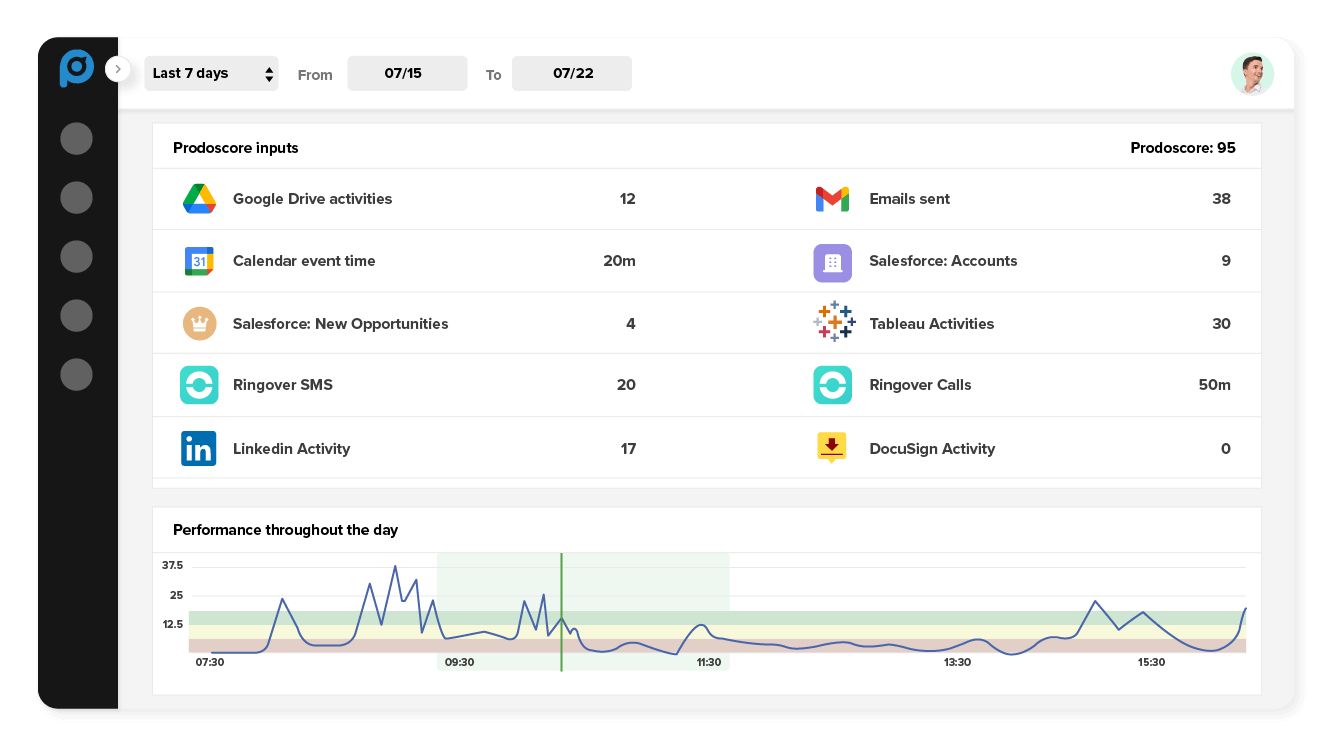The width and height of the screenshot is (1332, 746).
Task: Click the DocuSign Activity icon
Action: [832, 448]
